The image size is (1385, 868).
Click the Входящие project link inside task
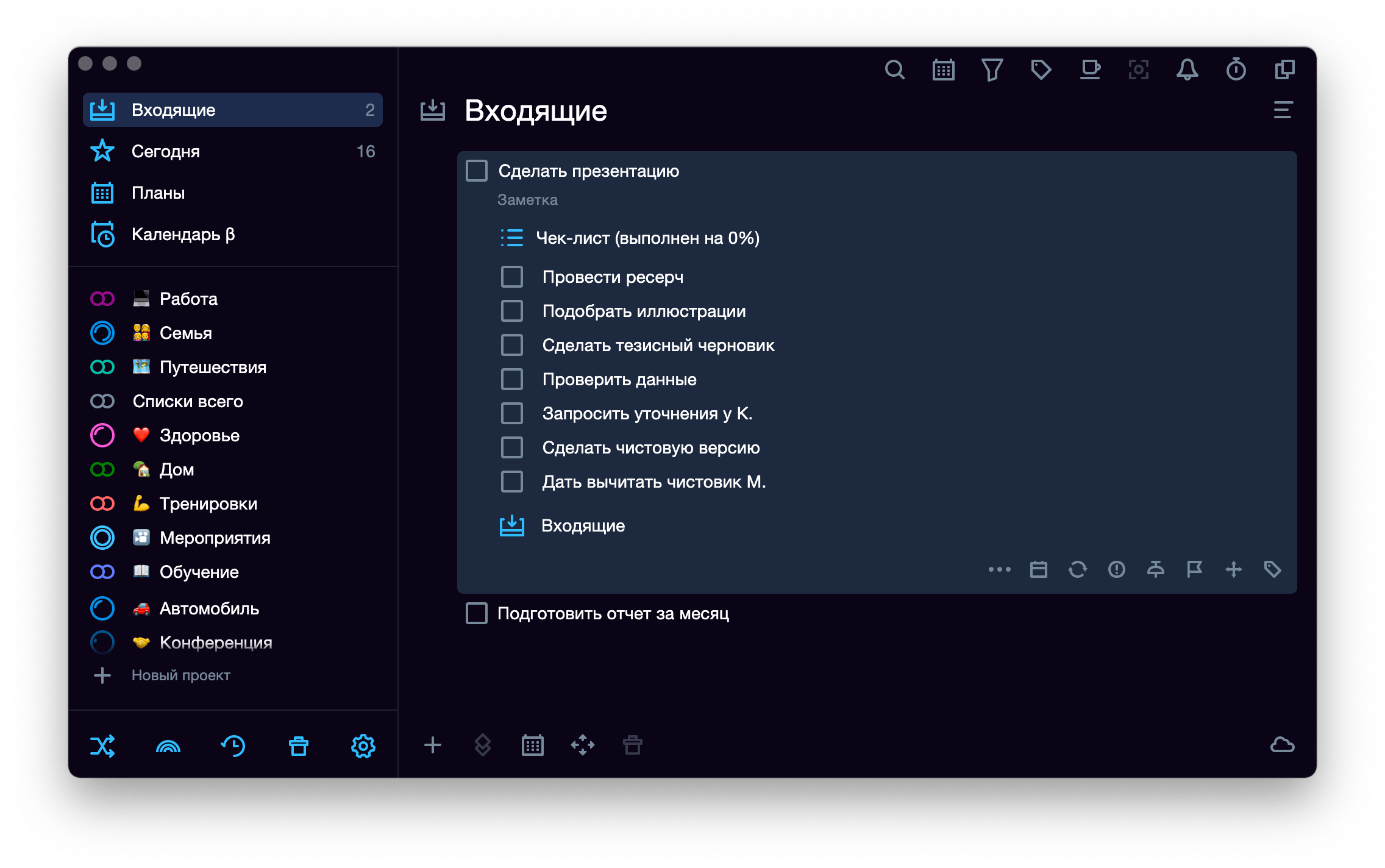coord(562,525)
